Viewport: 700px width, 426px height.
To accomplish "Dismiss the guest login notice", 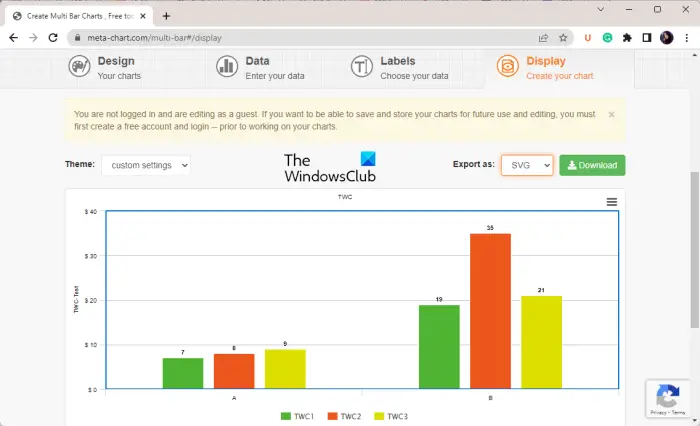I will click(611, 115).
